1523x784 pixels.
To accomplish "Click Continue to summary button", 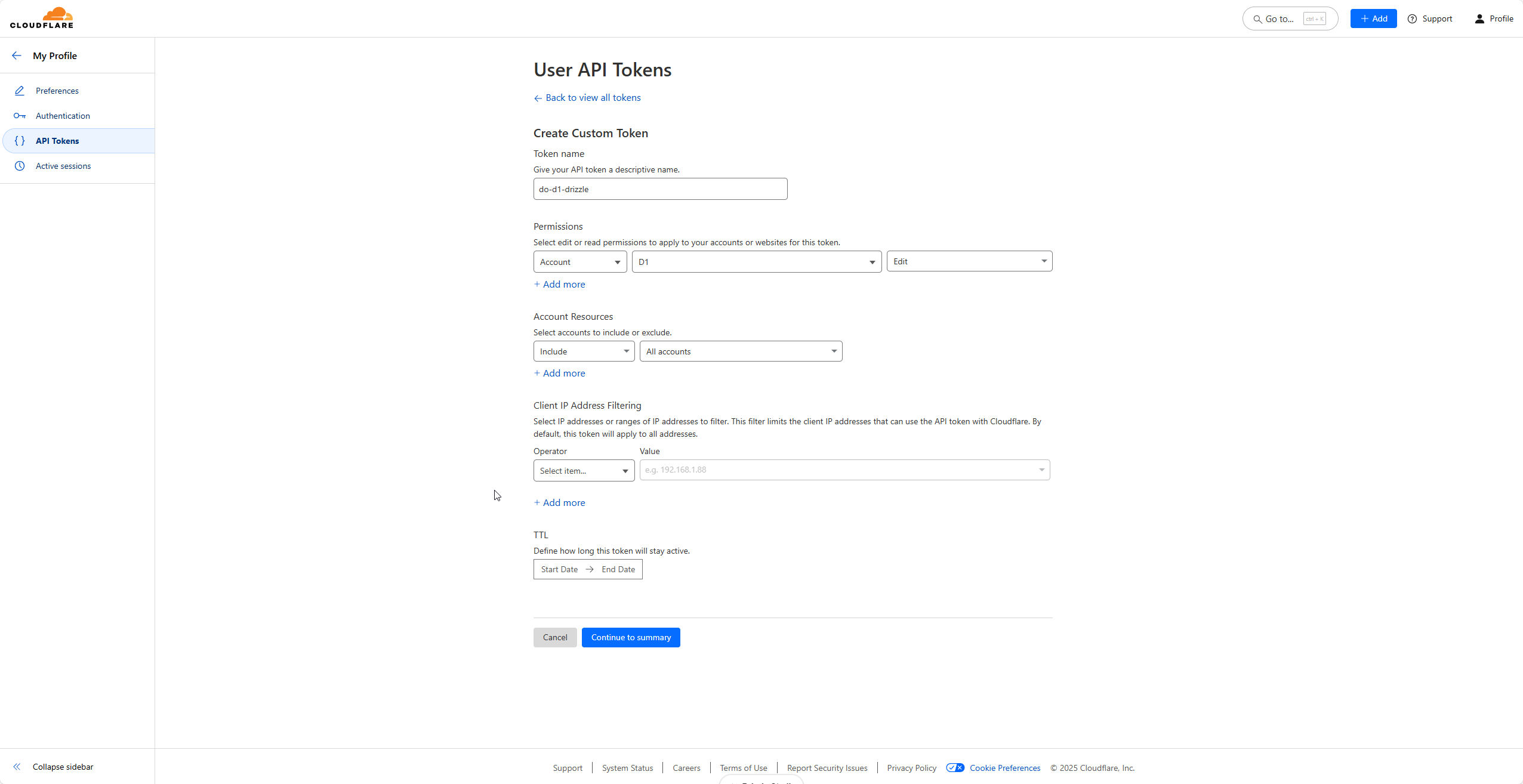I will point(631,637).
